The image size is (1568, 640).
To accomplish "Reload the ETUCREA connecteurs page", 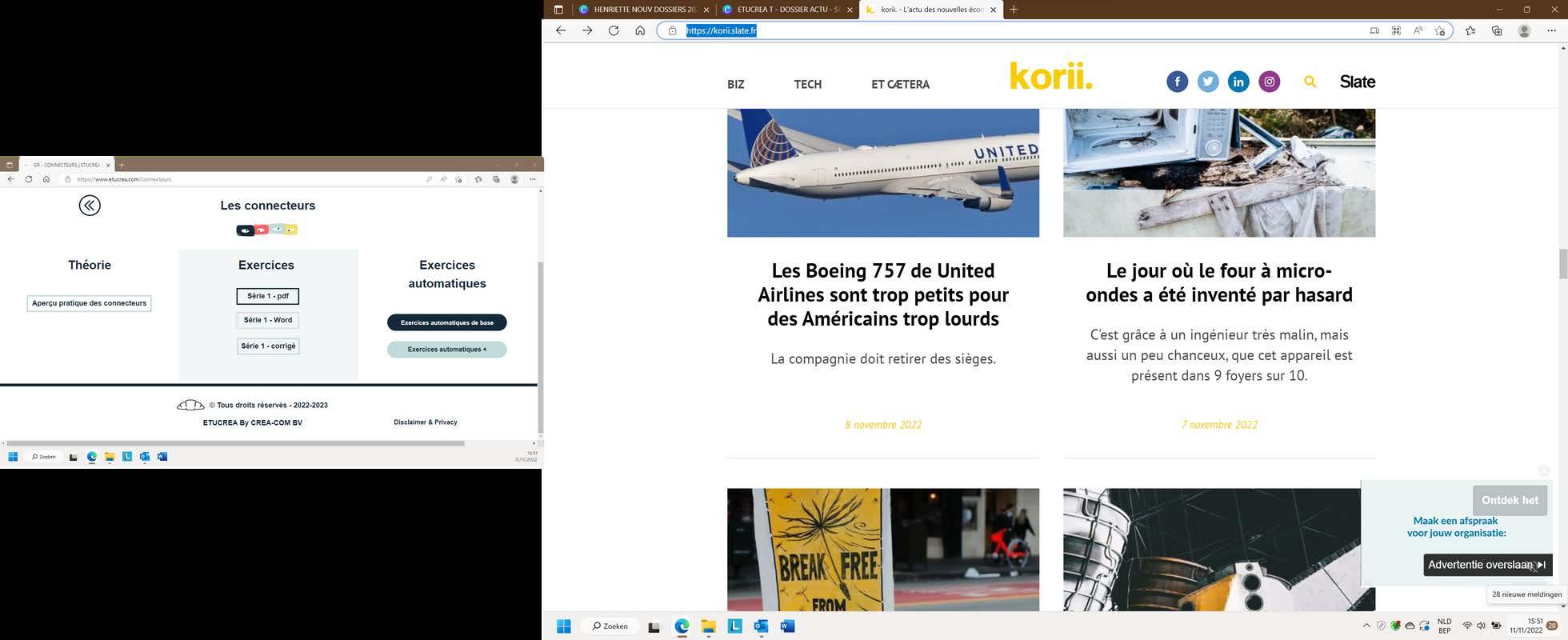I will [29, 179].
